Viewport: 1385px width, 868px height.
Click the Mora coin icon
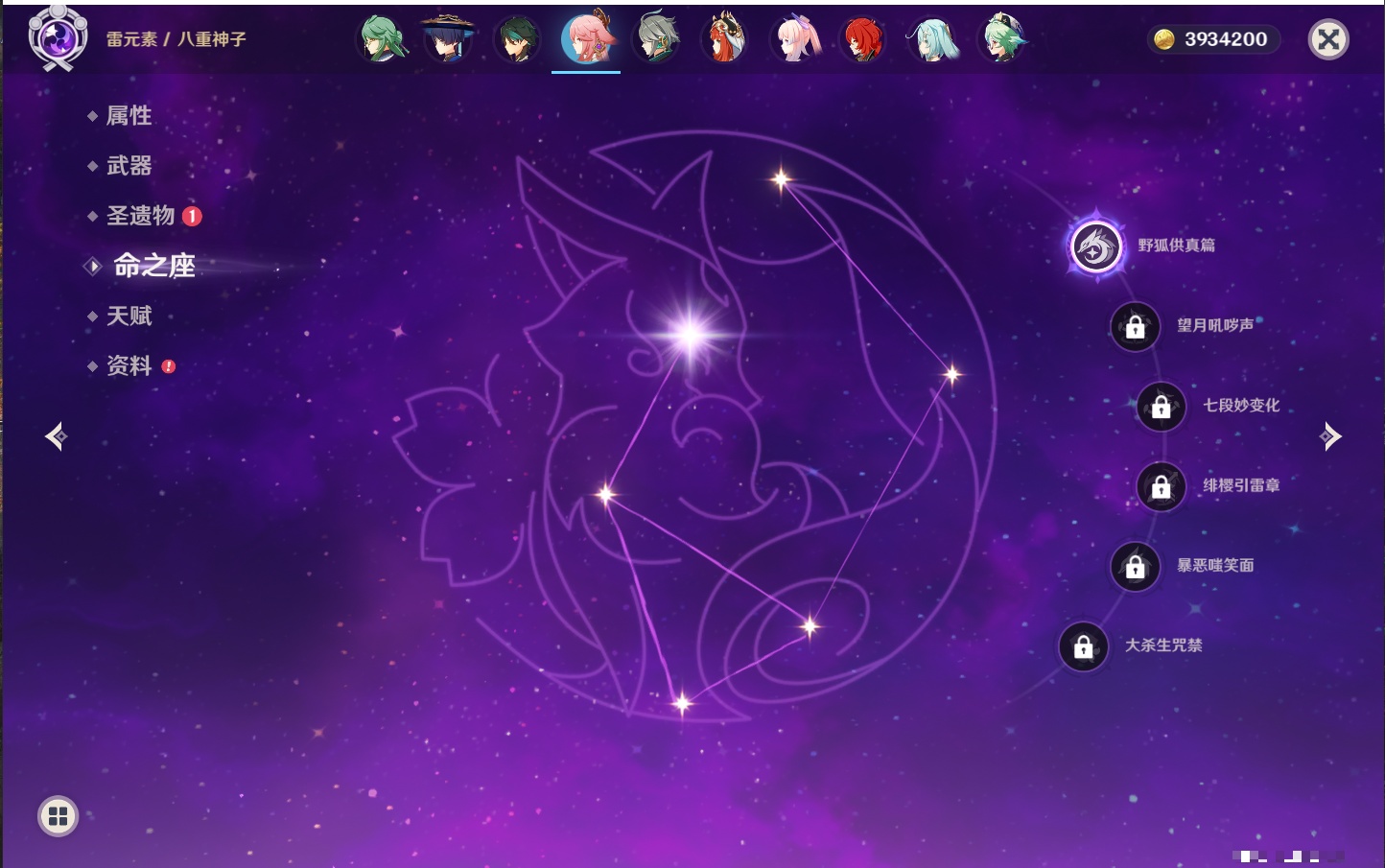(x=1164, y=39)
